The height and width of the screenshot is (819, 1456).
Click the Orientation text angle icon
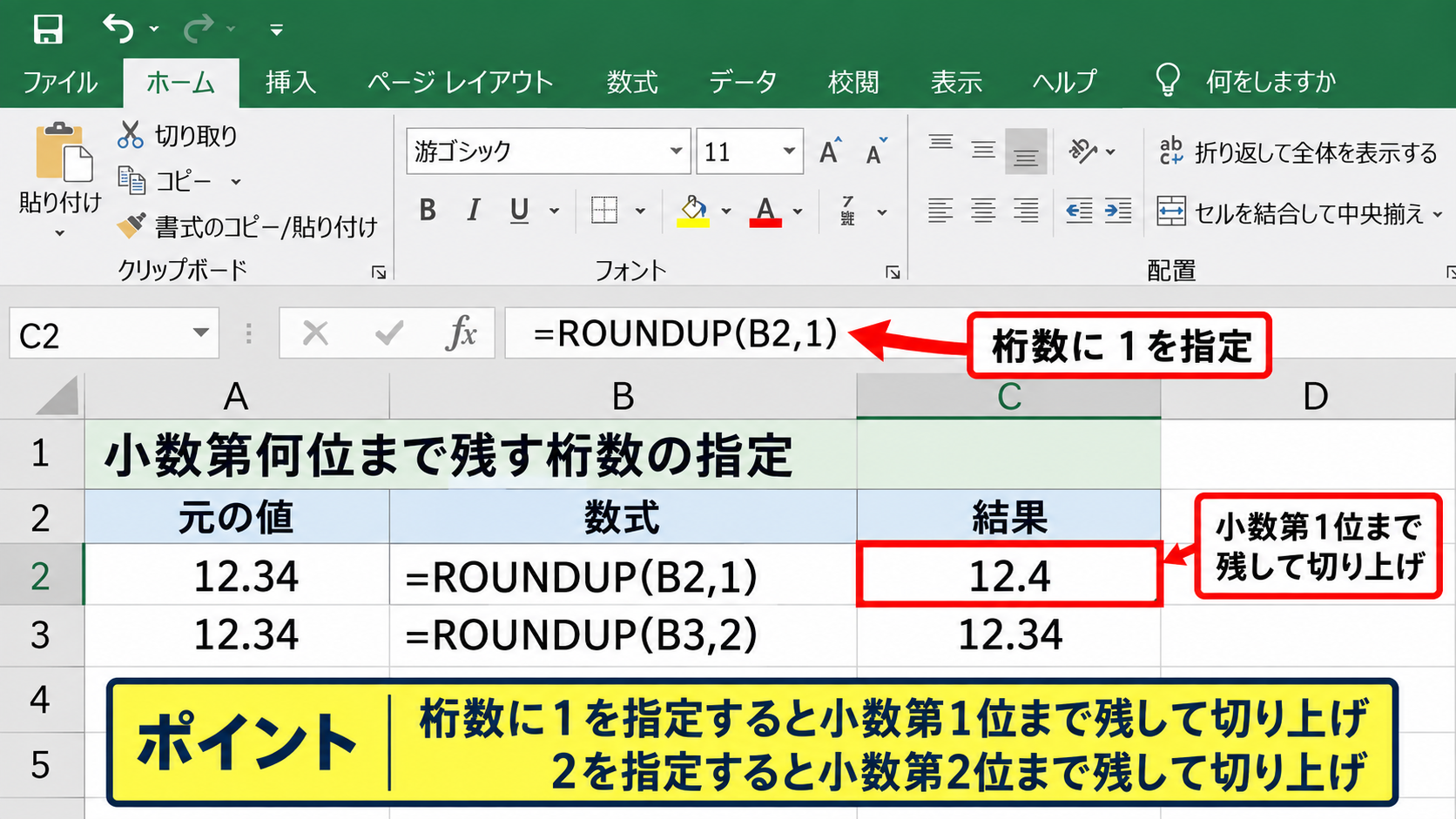1083,151
